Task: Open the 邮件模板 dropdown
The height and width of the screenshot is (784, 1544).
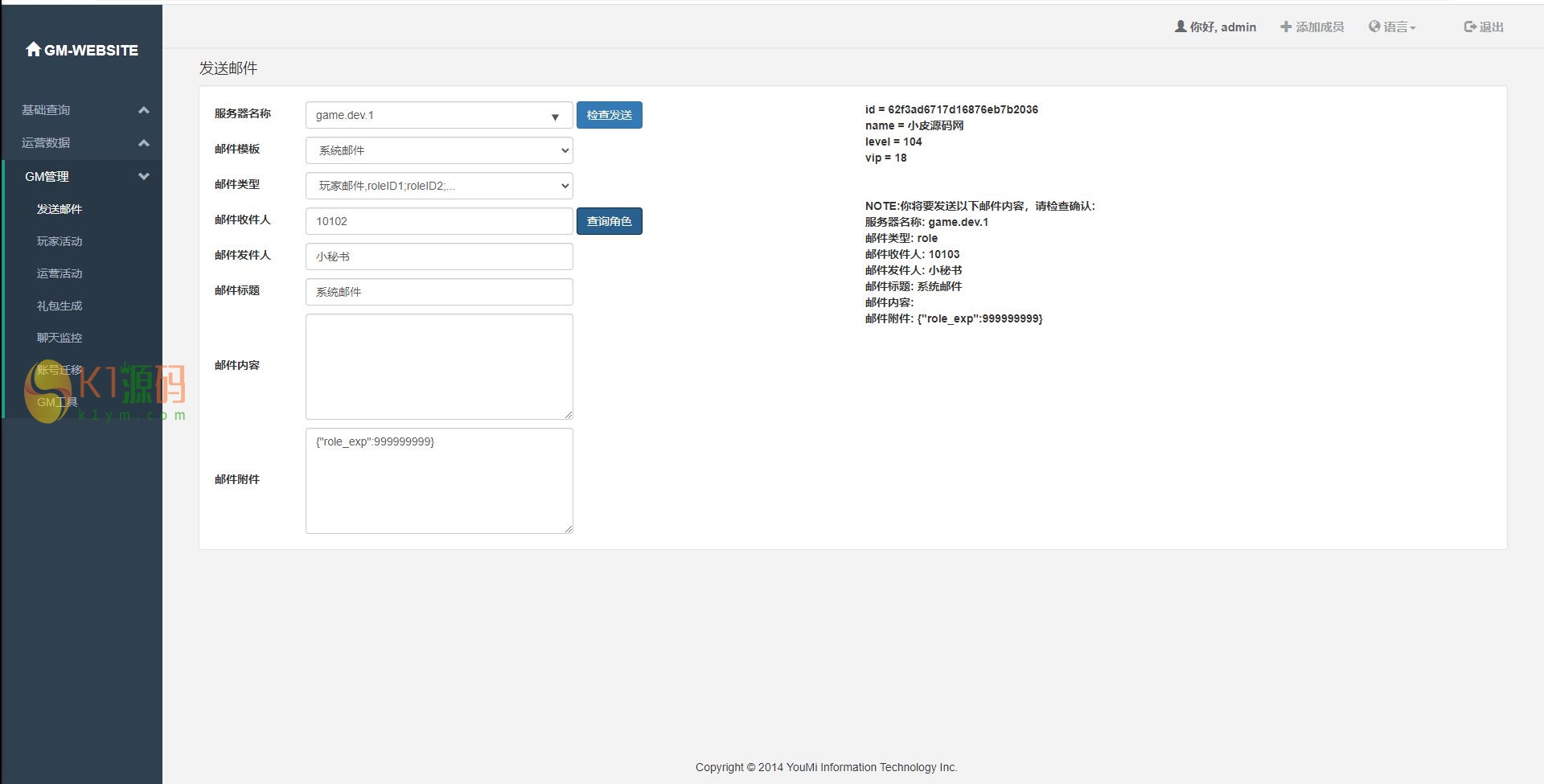Action: click(x=439, y=150)
